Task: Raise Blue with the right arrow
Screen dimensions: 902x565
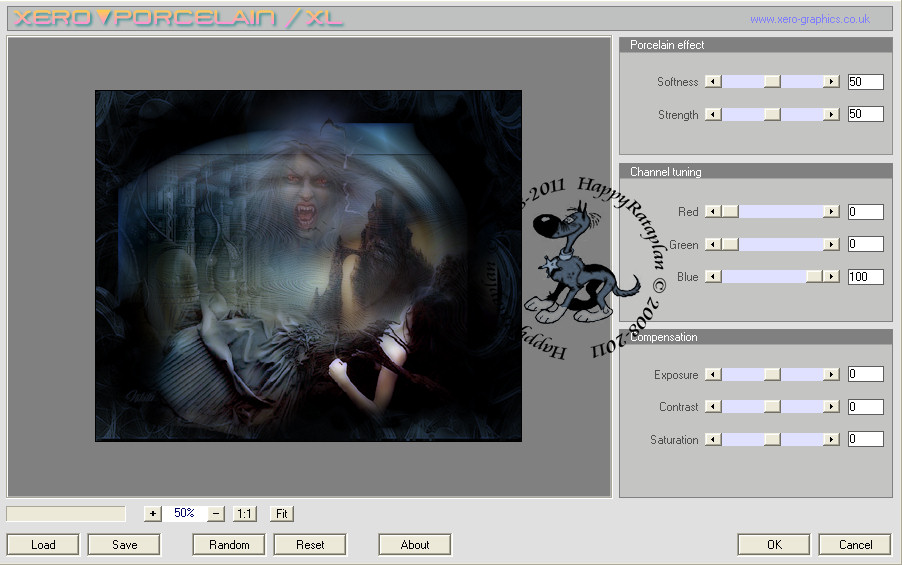Action: 831,277
